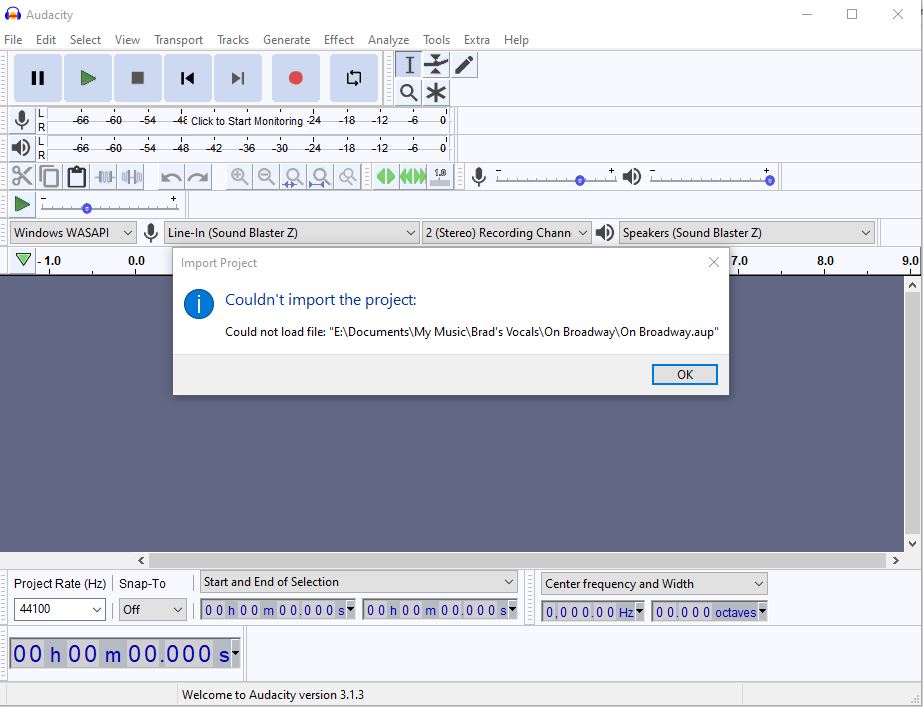Open Start and End of Selection dropdown
Screen dimensions: 923x707
click(358, 582)
